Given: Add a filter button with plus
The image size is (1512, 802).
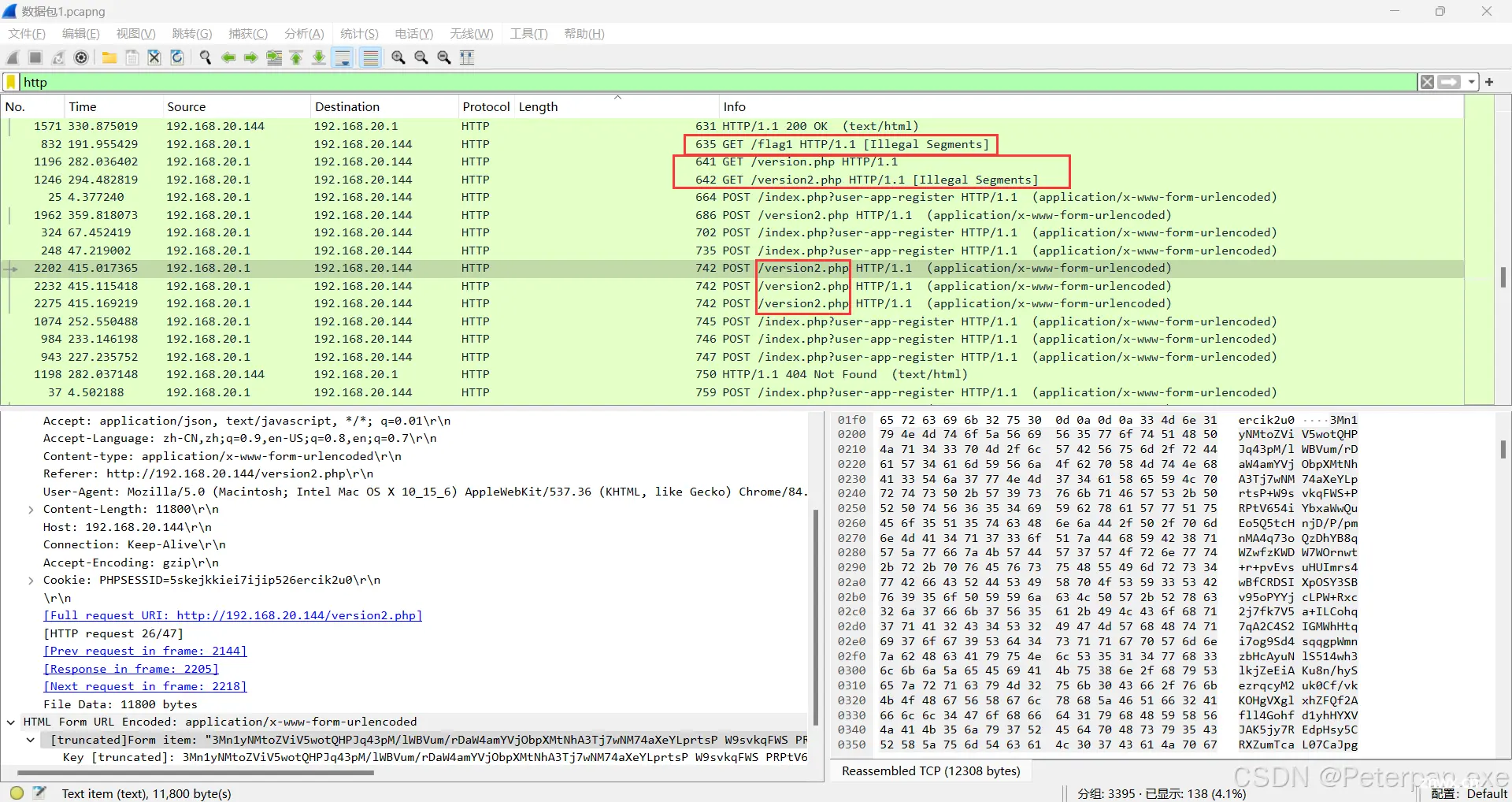Looking at the screenshot, I should click(x=1489, y=82).
